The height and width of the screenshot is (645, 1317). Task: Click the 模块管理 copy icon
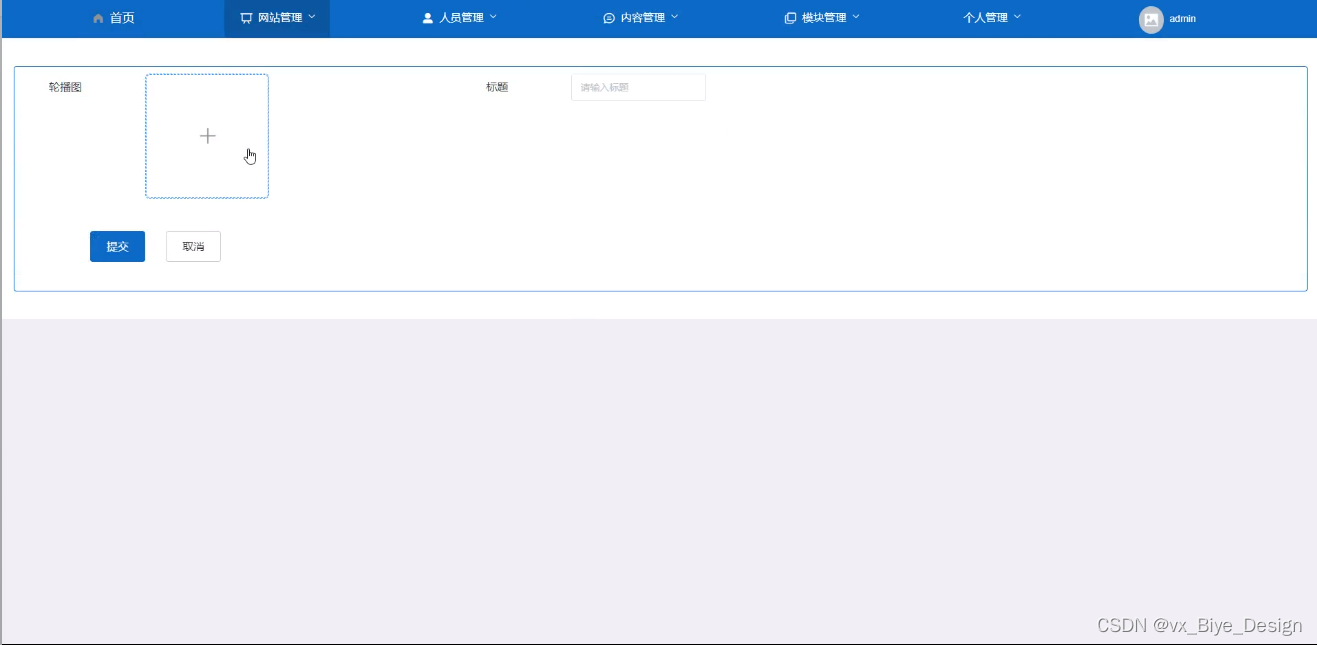790,18
